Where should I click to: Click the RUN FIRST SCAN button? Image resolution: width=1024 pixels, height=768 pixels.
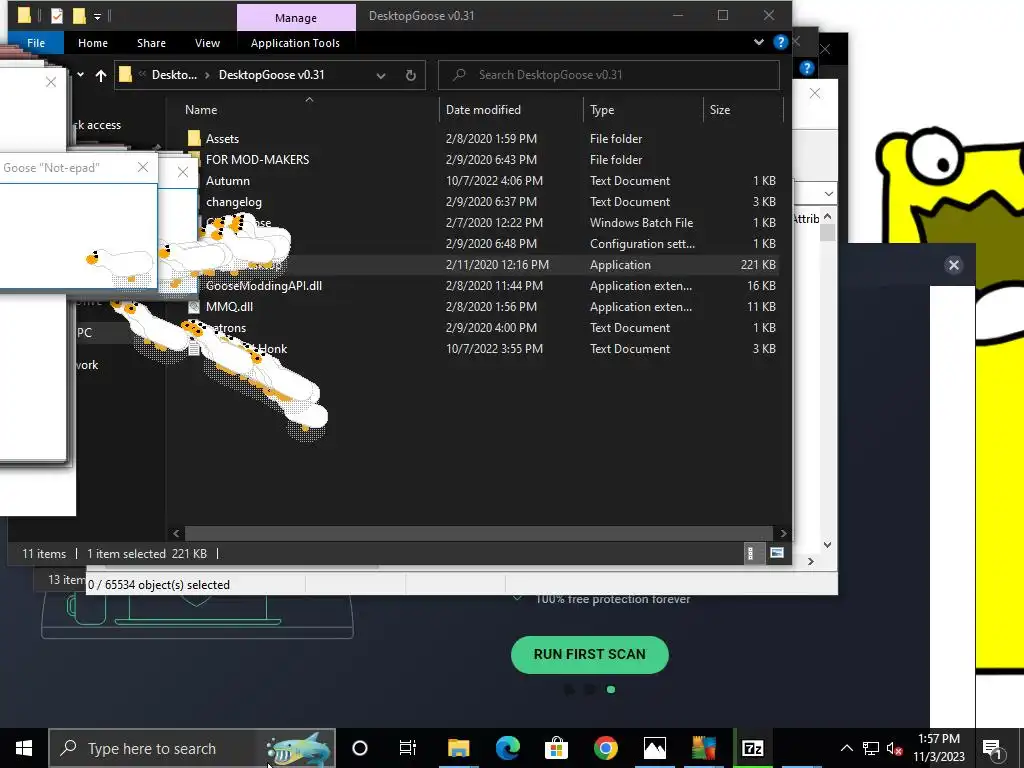click(590, 654)
